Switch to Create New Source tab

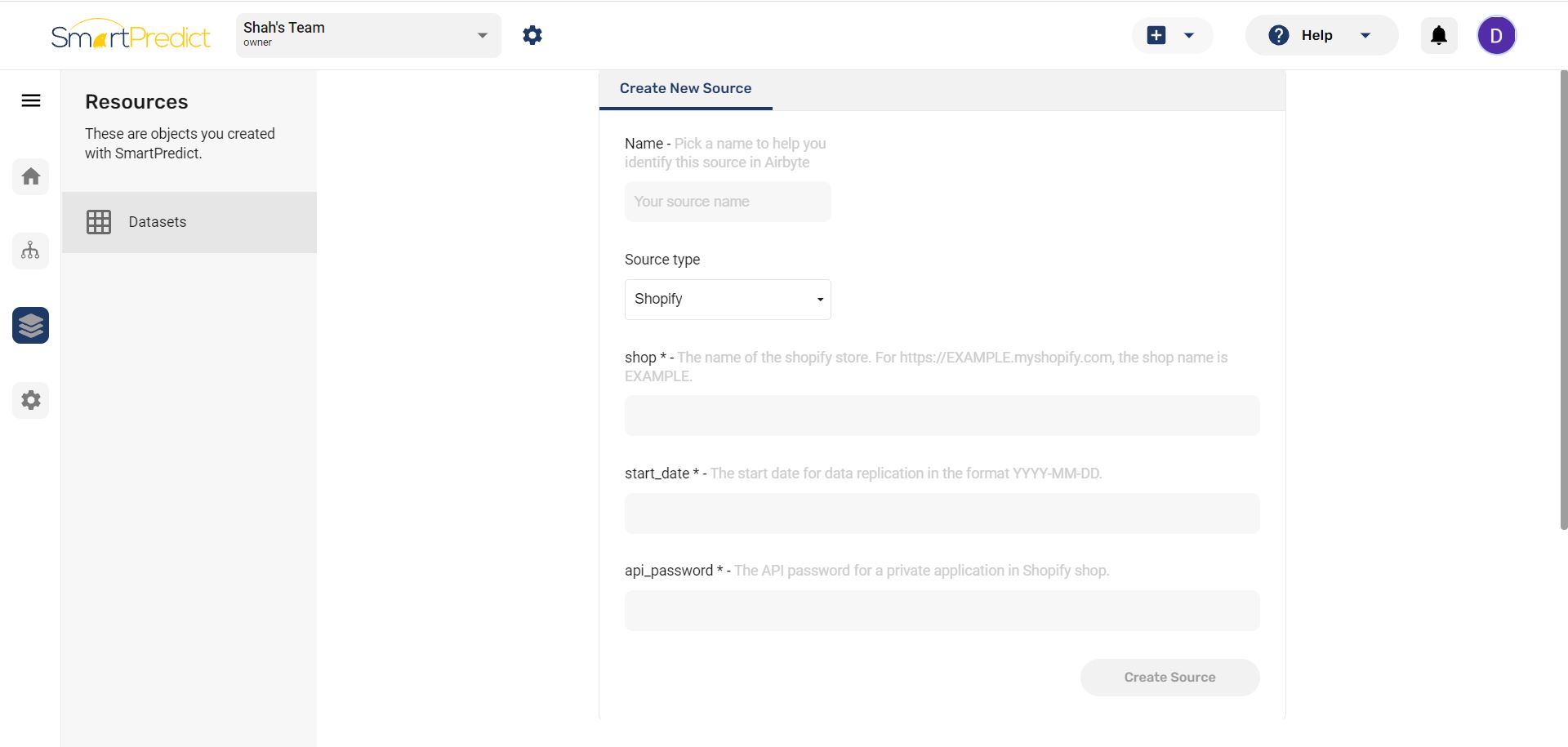pos(685,88)
